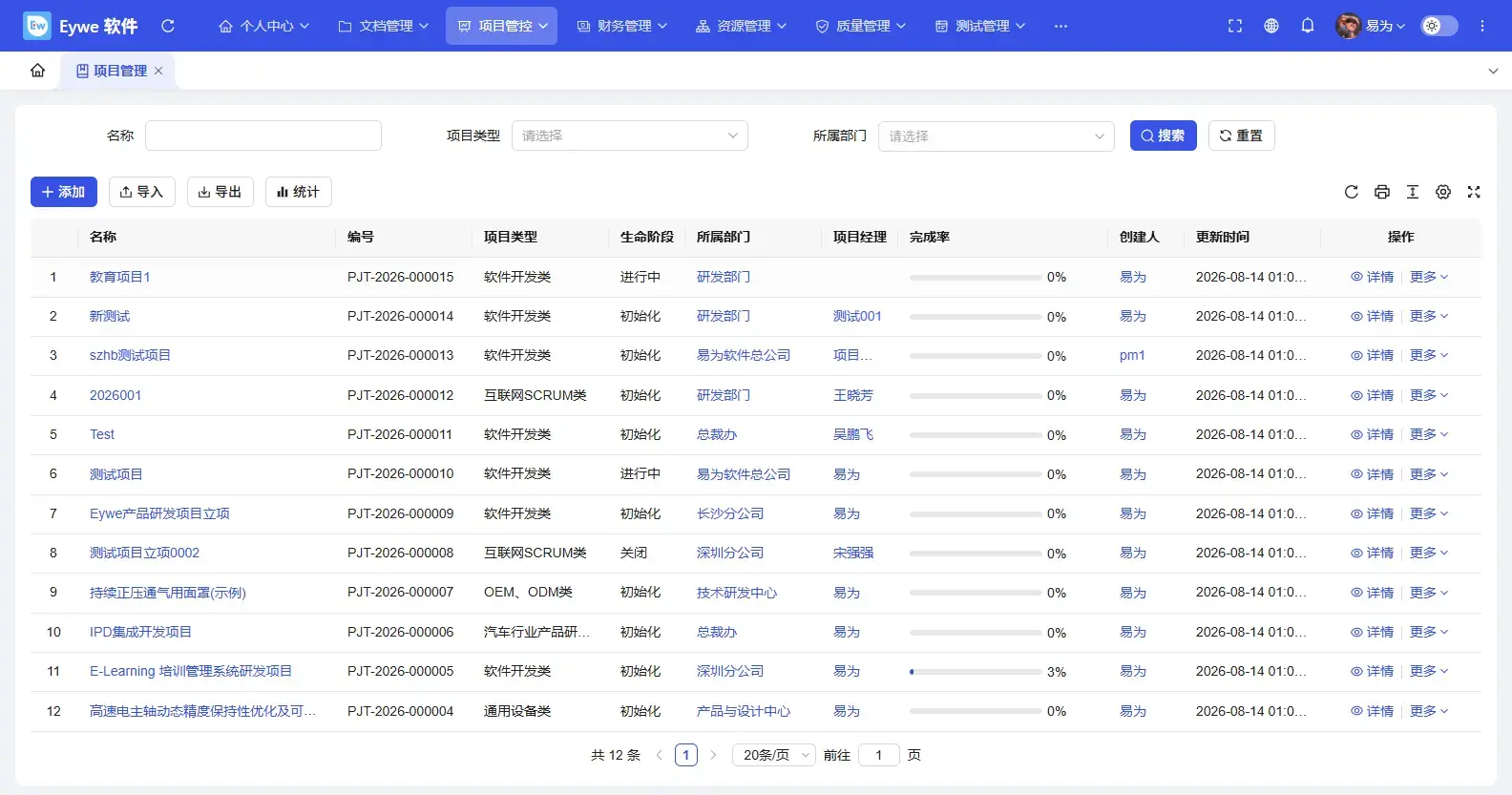Sort by 完成率 column header

[x=930, y=237]
